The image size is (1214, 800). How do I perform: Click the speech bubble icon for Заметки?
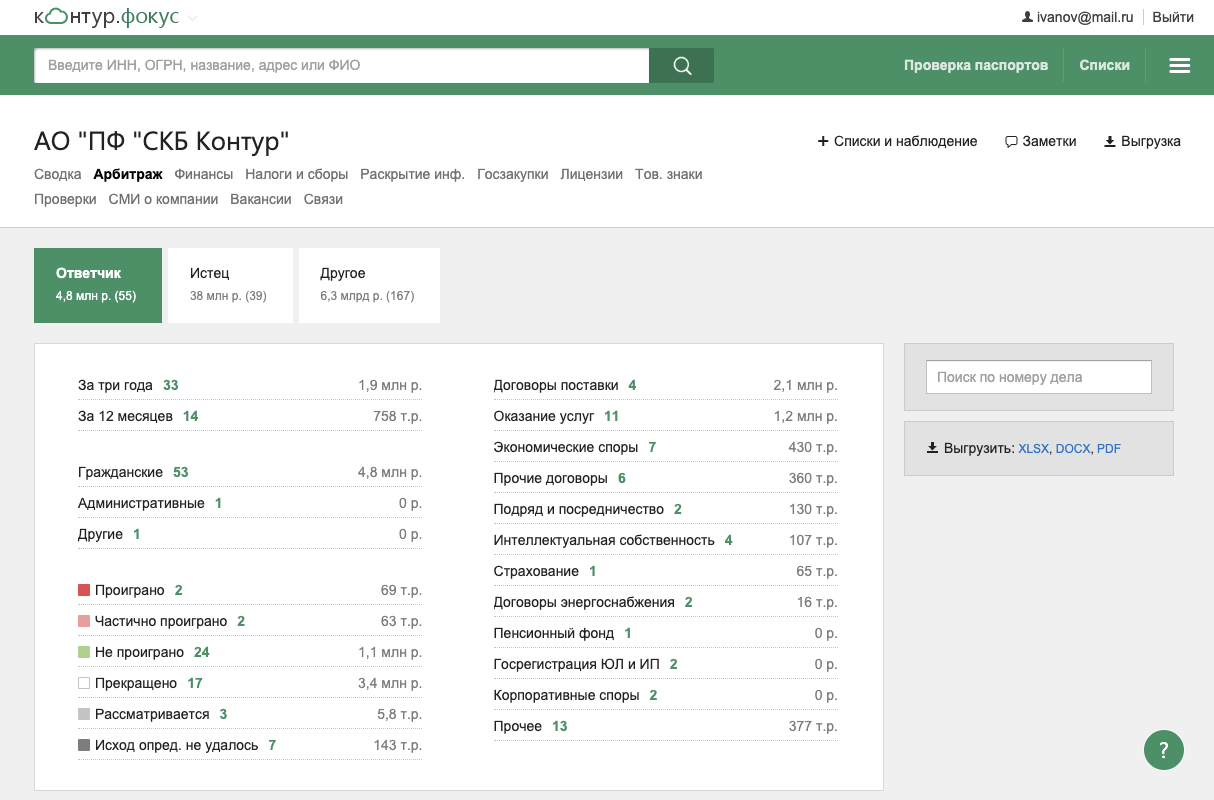[1011, 142]
